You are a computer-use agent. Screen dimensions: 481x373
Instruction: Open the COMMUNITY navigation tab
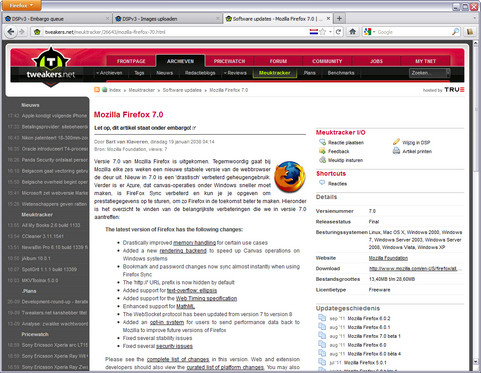point(327,61)
